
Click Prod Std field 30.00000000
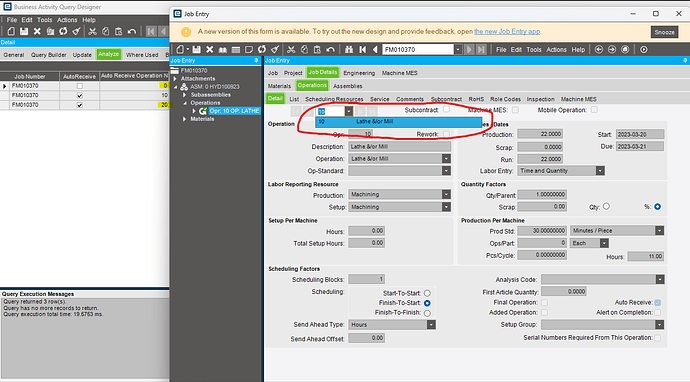tap(542, 231)
